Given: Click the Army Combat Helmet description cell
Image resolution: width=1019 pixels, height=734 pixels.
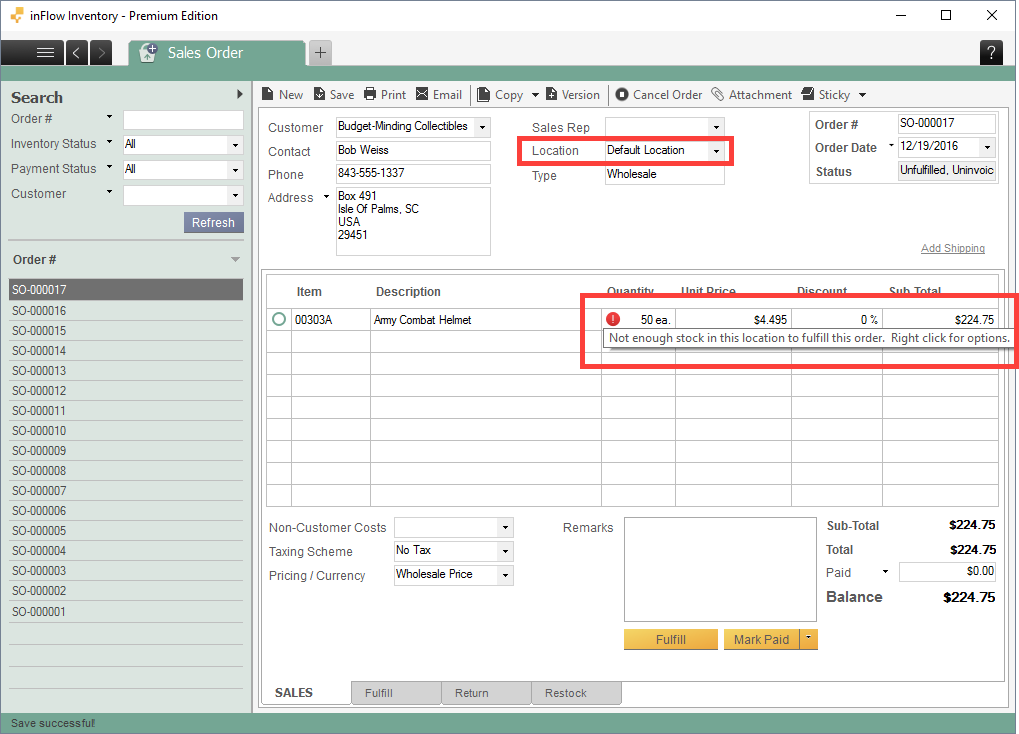Looking at the screenshot, I should tap(485, 320).
